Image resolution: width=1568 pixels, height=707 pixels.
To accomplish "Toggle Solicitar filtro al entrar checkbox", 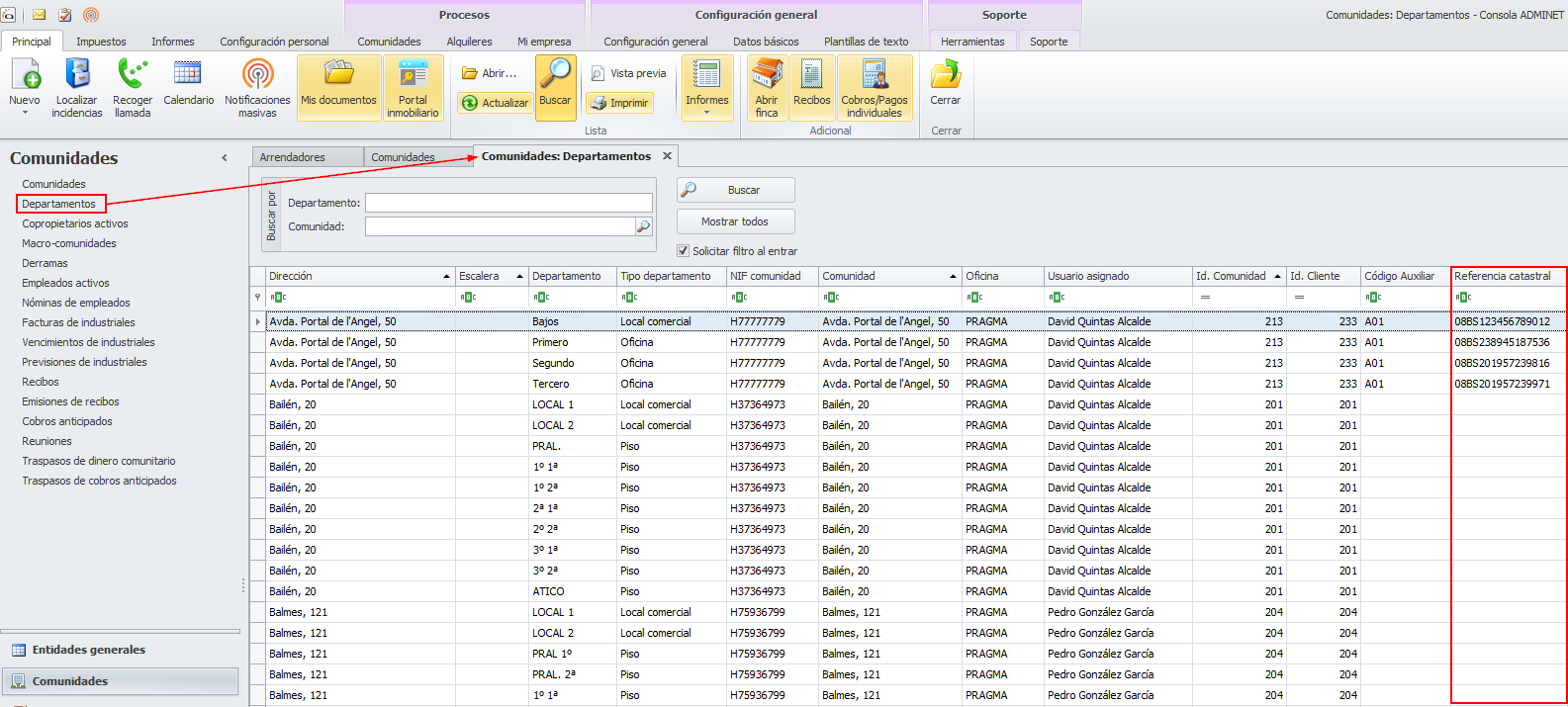I will click(x=684, y=251).
